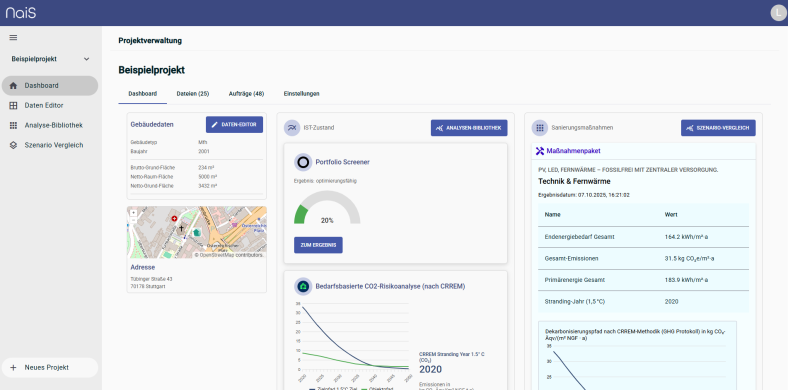Open the user avatar menu

click(778, 13)
